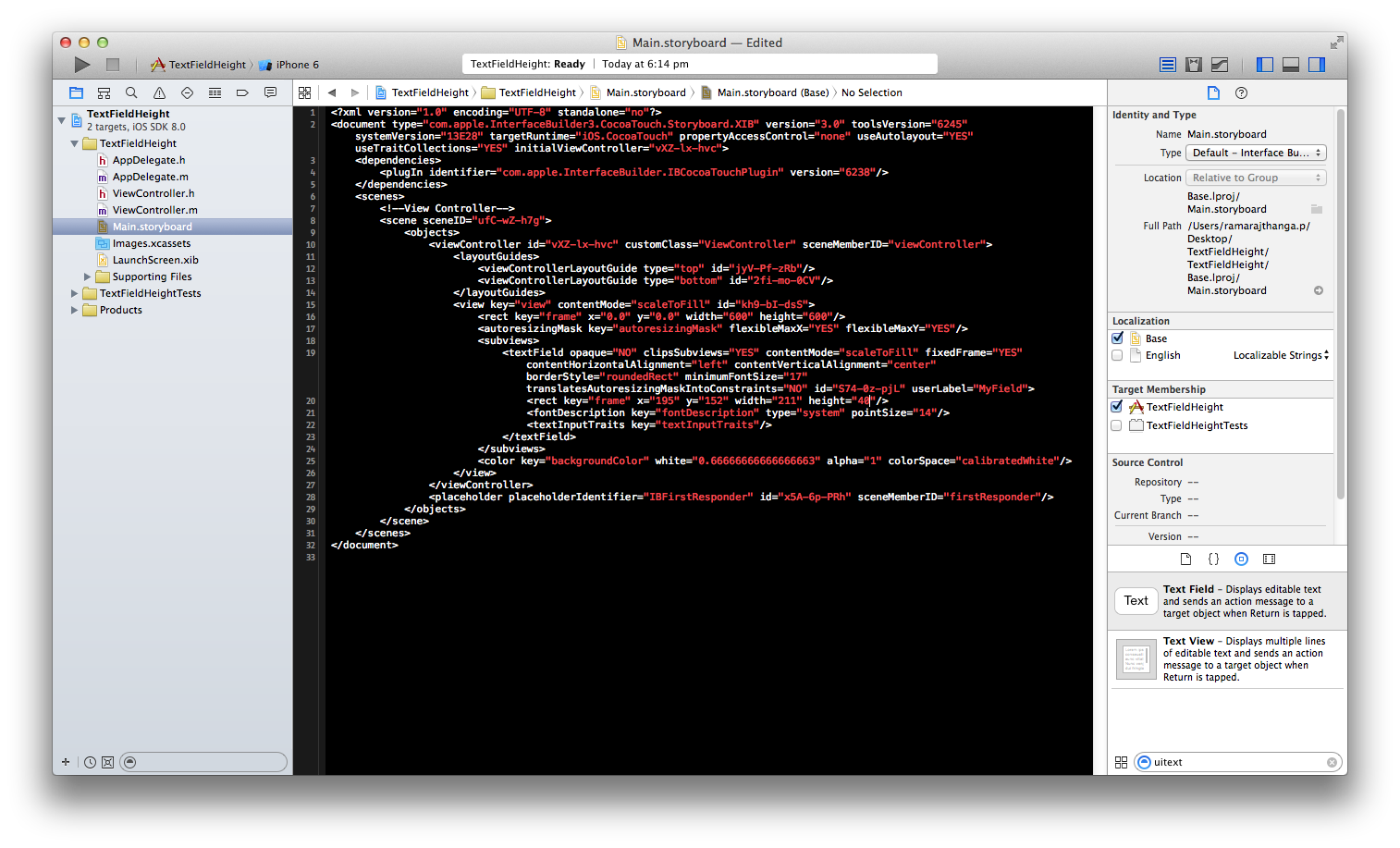The image size is (1400, 848).
Task: Select the TextFieldHeight scheme
Action: (199, 65)
